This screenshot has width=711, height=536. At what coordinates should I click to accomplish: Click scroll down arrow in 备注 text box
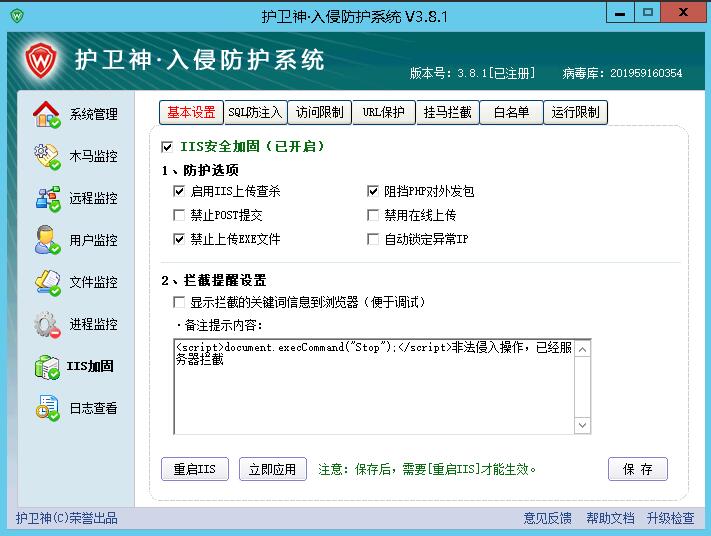[583, 425]
